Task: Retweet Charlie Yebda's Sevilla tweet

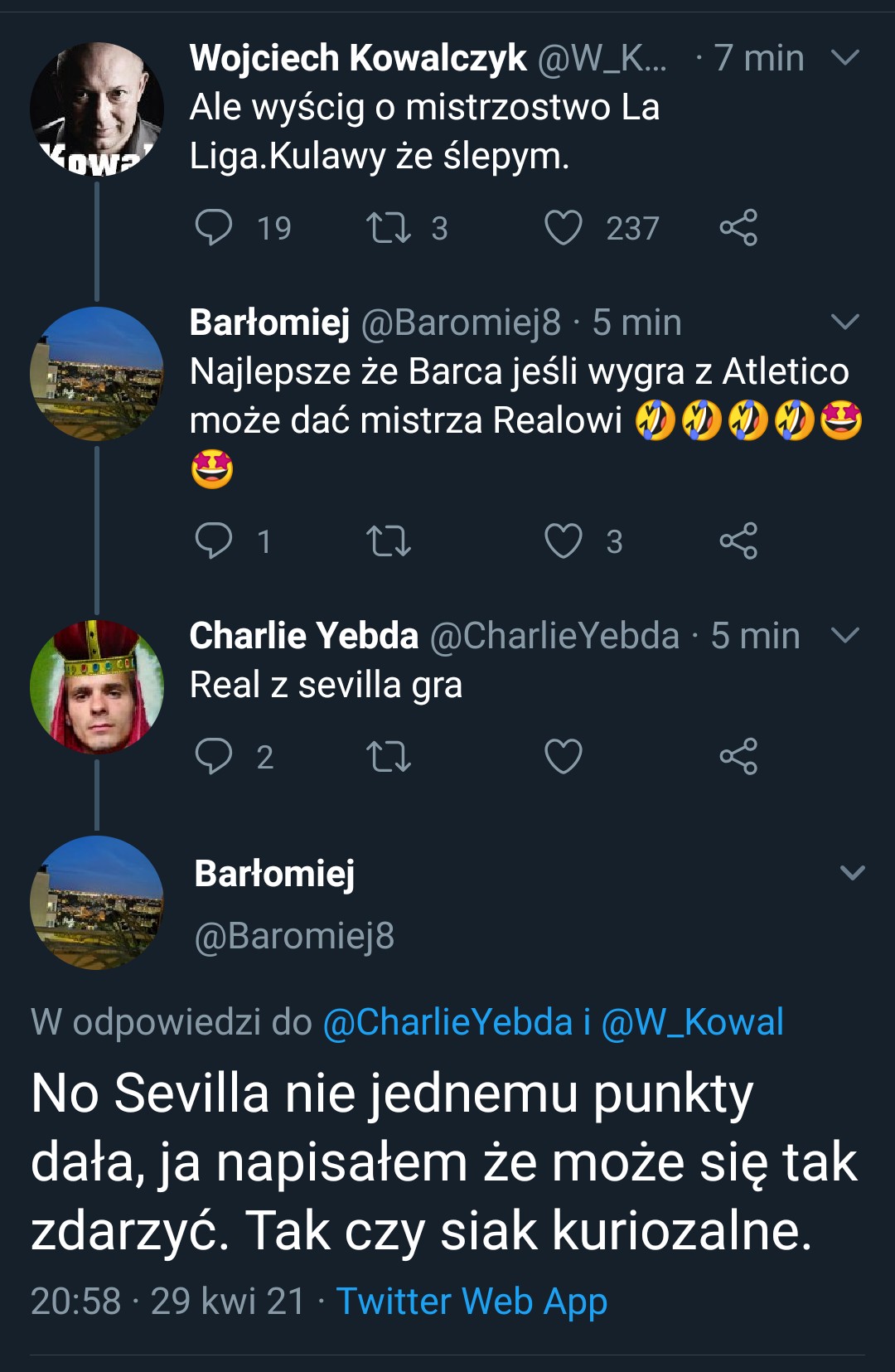Action: point(389,756)
